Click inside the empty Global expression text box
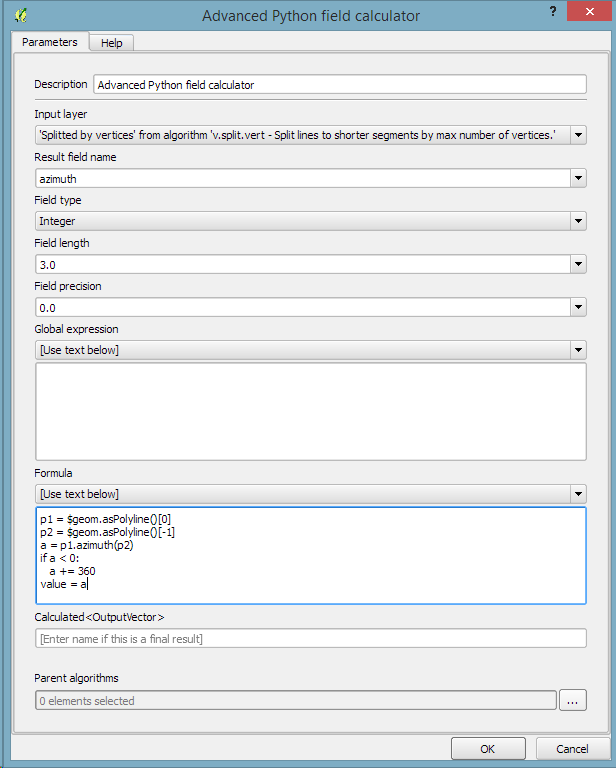Screen dimensions: 616x768 [x=310, y=410]
